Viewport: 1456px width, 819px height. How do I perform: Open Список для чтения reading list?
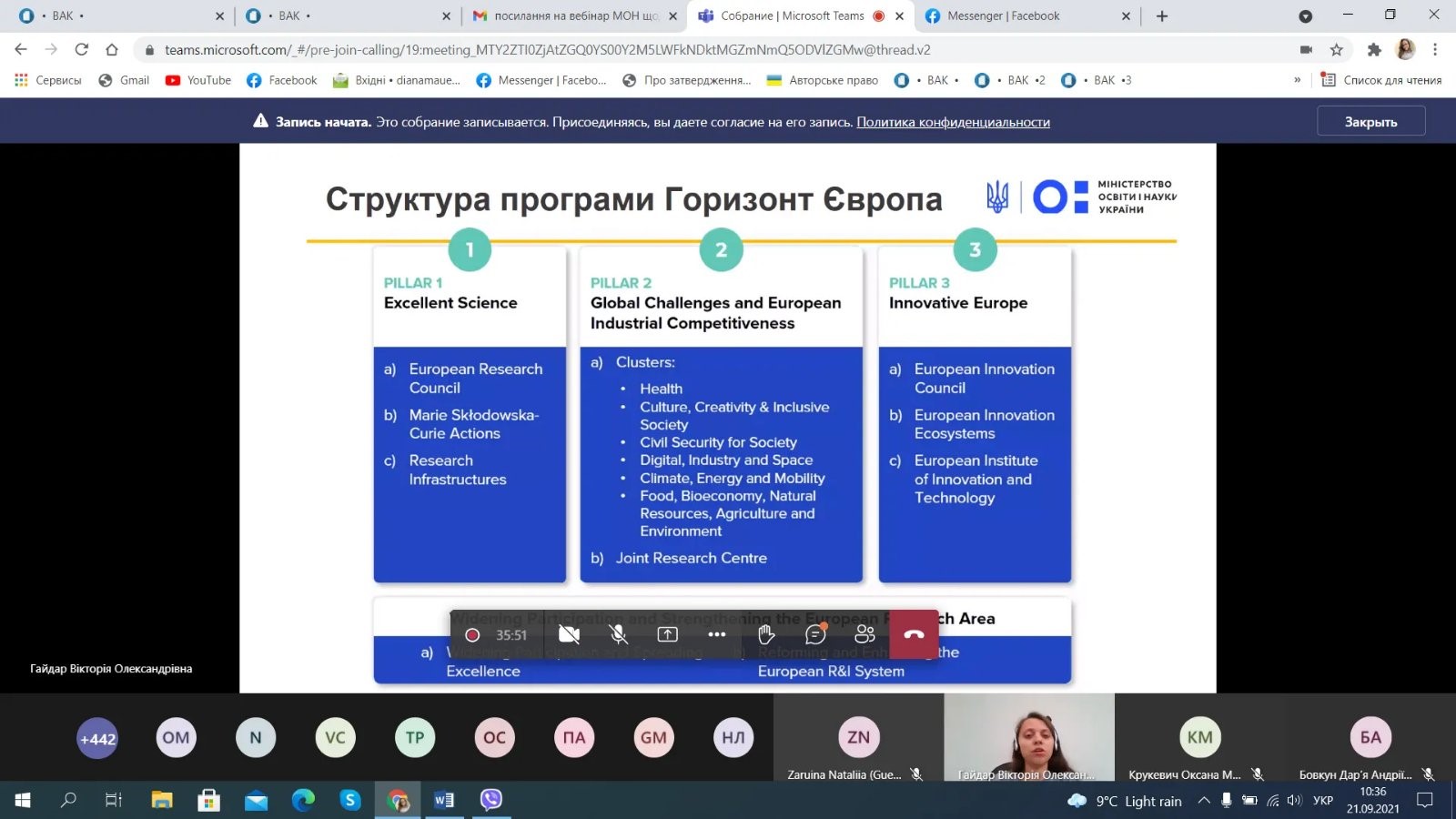(1380, 80)
